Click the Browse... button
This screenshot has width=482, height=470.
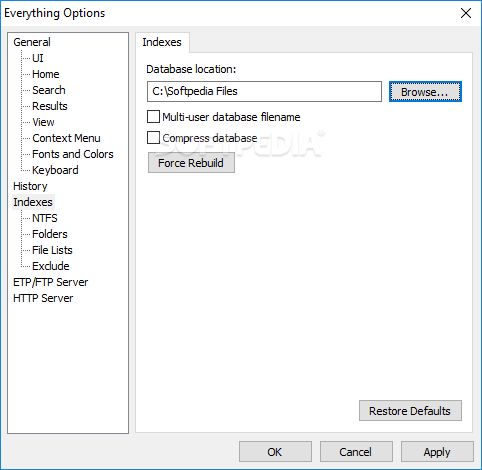425,92
